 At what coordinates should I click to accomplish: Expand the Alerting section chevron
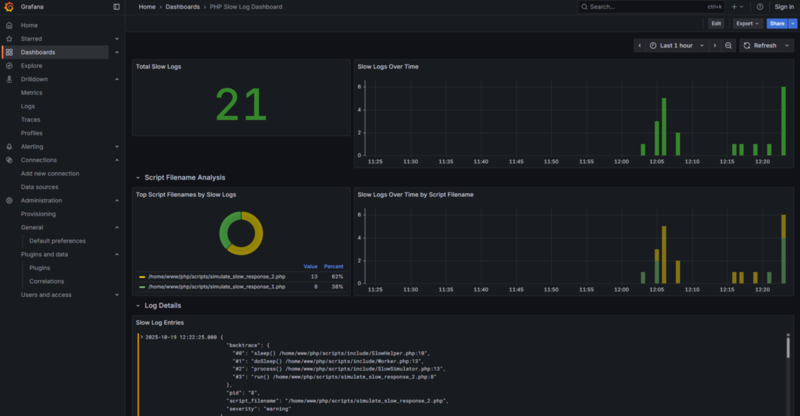point(117,146)
